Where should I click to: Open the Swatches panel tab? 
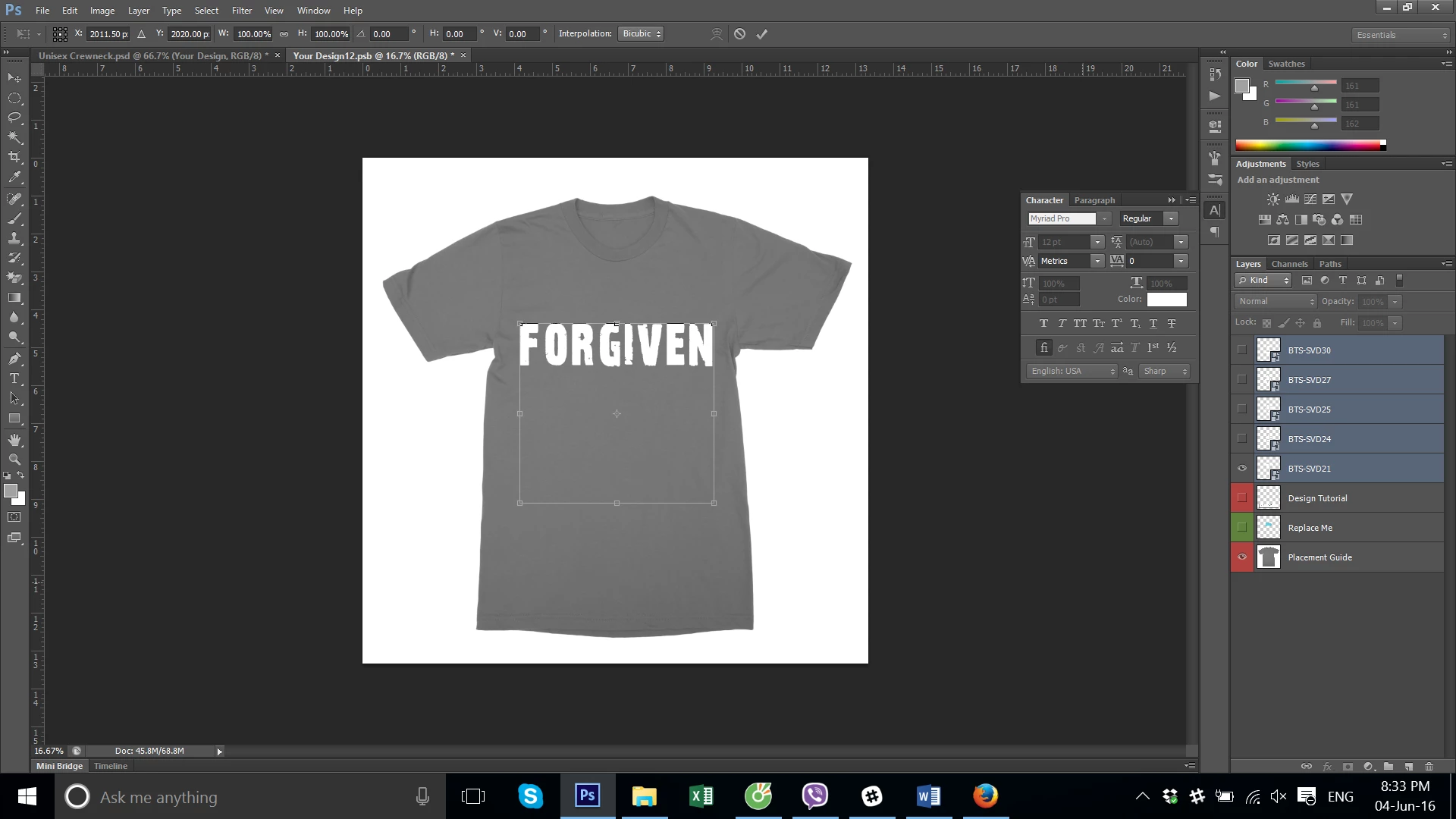(x=1286, y=64)
